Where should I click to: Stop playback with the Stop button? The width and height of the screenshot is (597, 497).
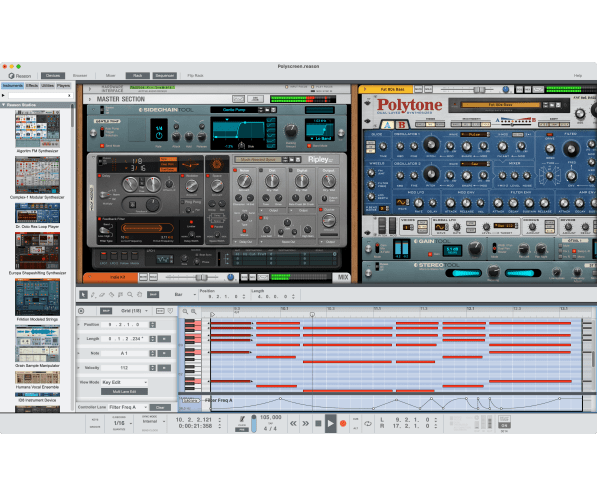click(x=318, y=423)
